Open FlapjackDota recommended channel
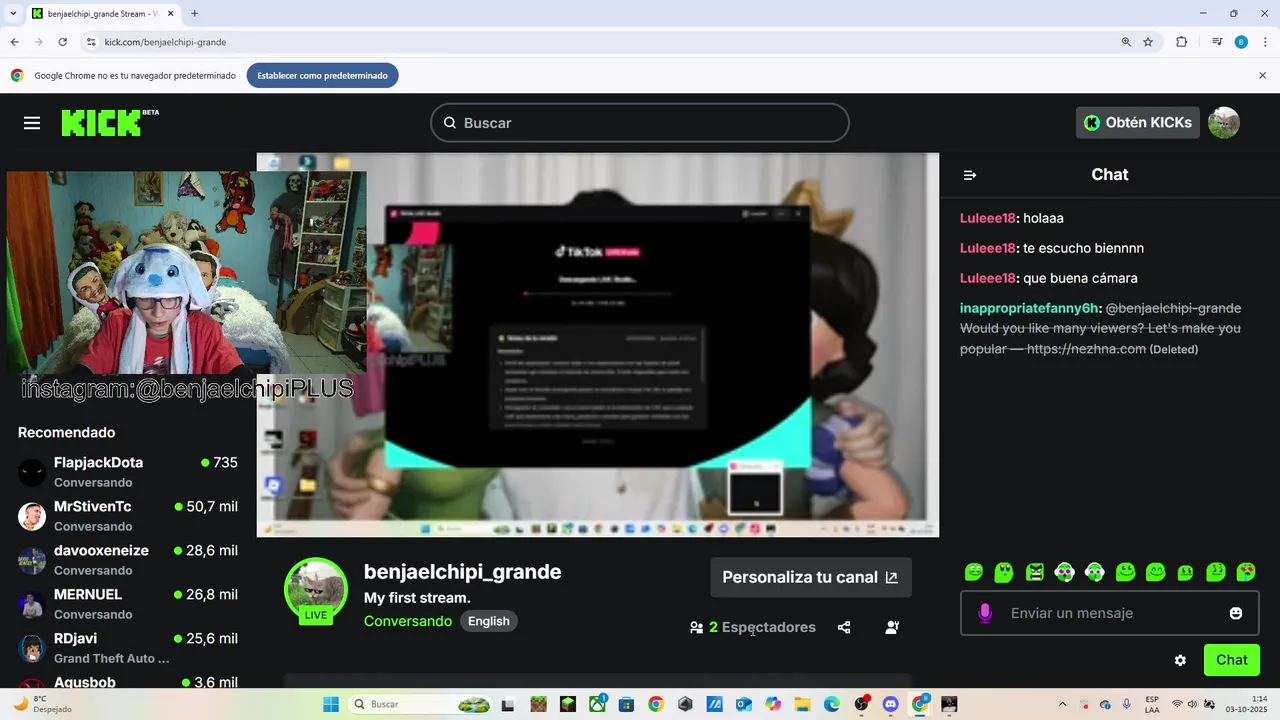 coord(128,472)
